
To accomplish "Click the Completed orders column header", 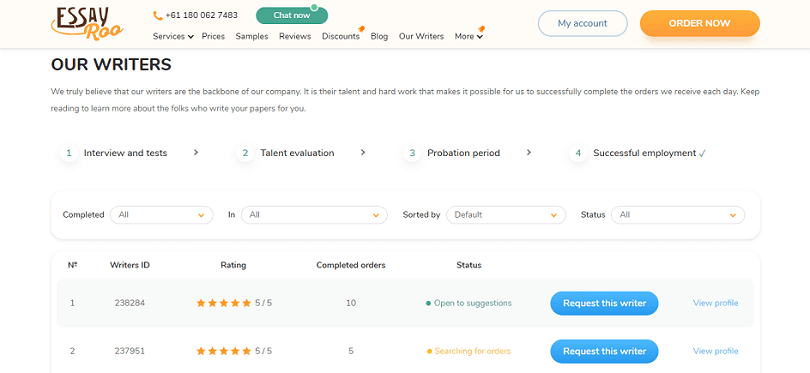I will [x=351, y=265].
